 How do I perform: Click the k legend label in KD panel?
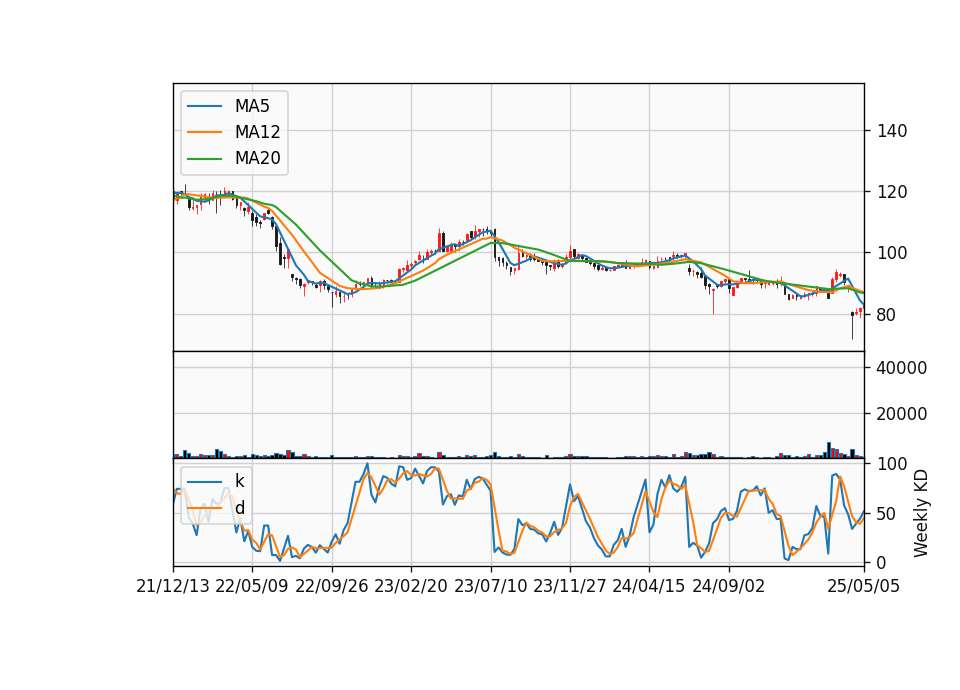pyautogui.click(x=239, y=481)
